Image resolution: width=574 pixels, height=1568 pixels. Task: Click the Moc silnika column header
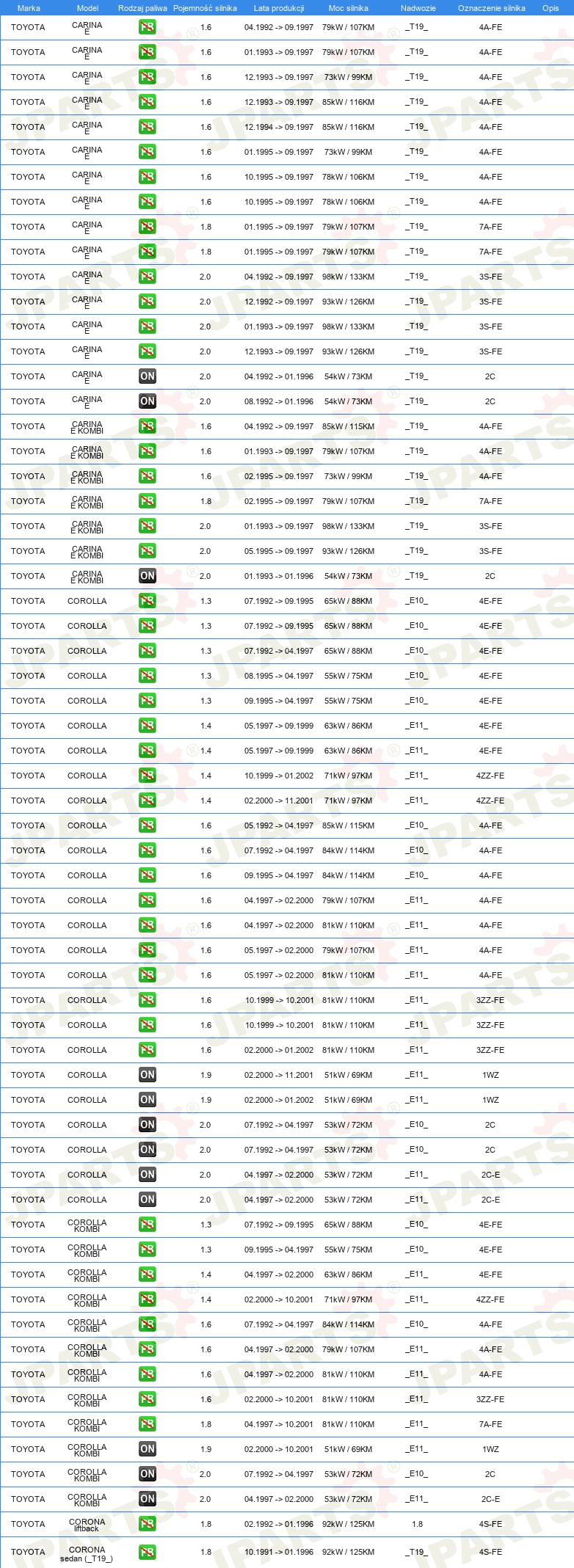(x=349, y=8)
